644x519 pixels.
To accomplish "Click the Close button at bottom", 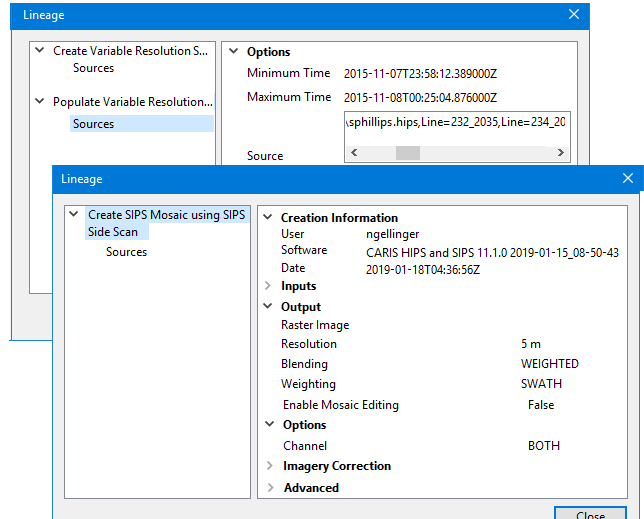I will point(590,512).
